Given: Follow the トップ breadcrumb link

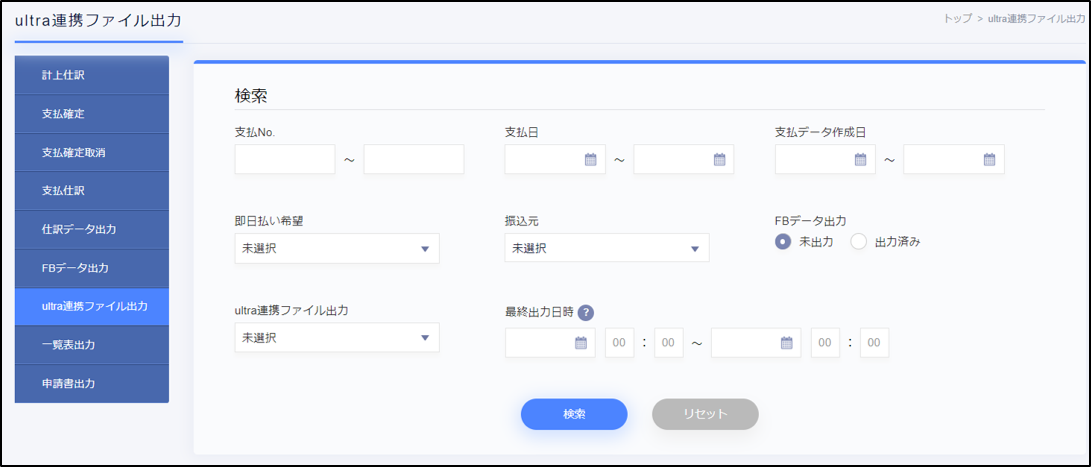Looking at the screenshot, I should [957, 19].
